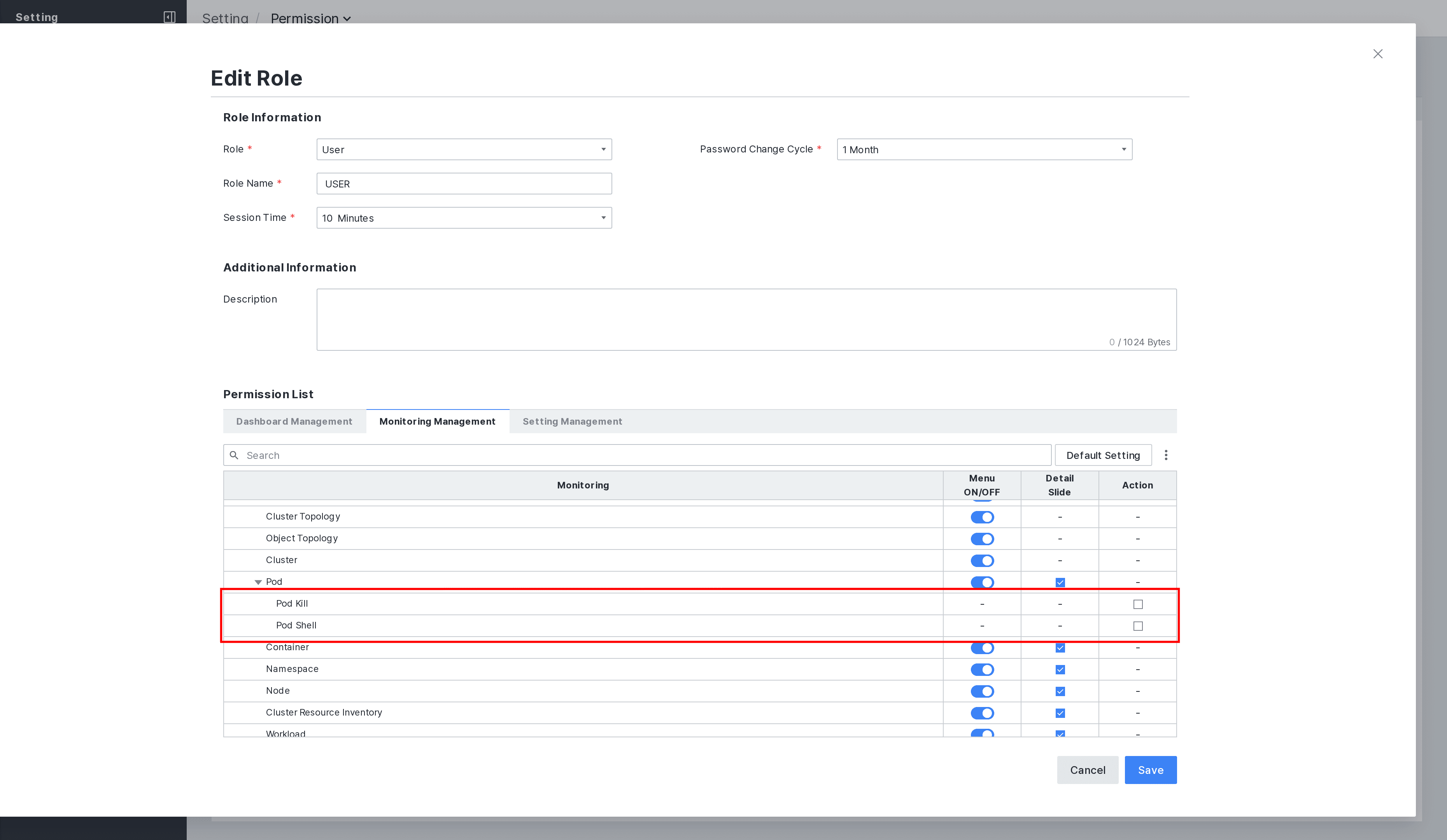Toggle Object Topology menu switch
Viewport: 1447px width, 840px height.
(983, 539)
